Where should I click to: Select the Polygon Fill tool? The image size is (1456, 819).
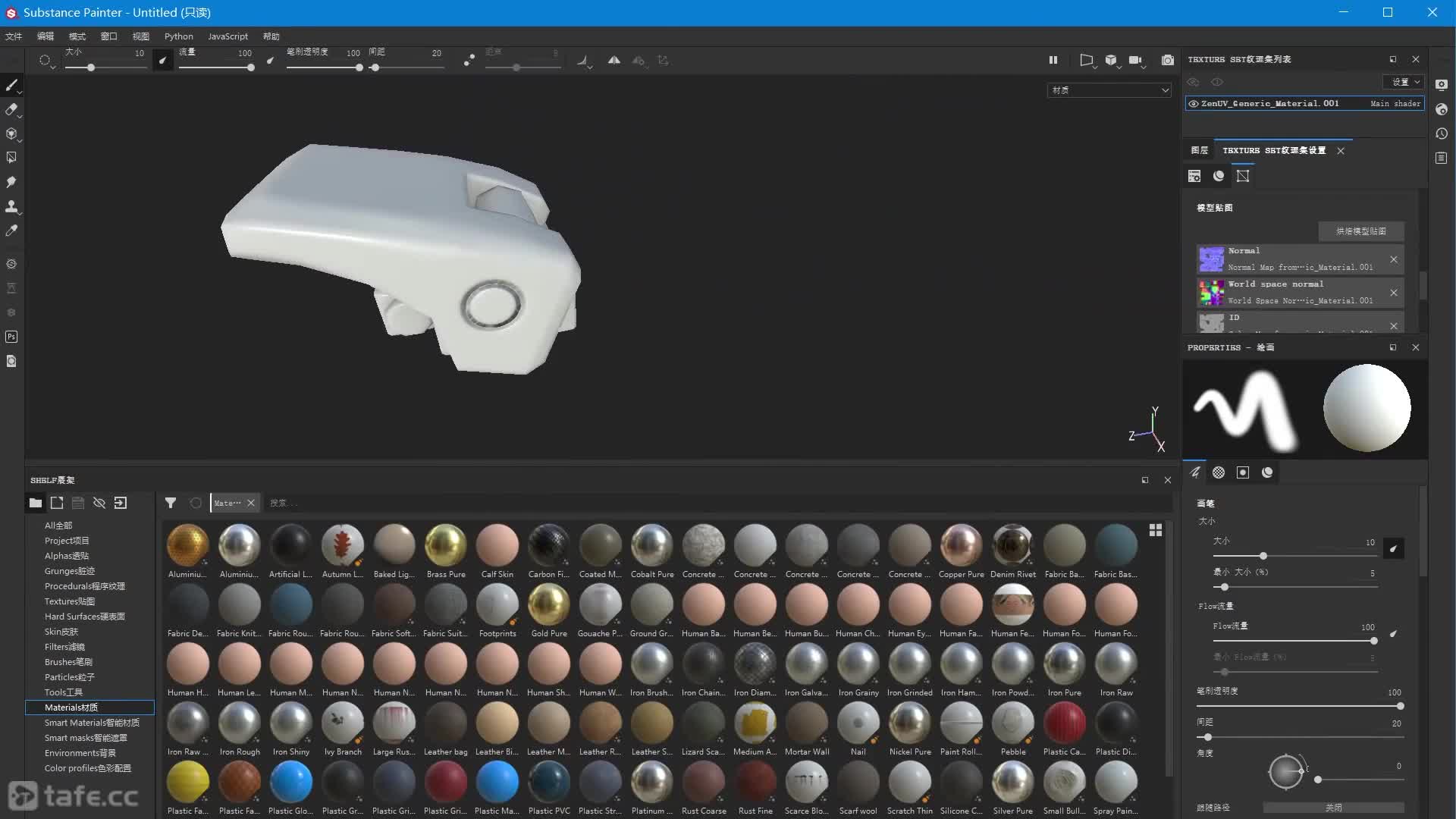coord(11,158)
